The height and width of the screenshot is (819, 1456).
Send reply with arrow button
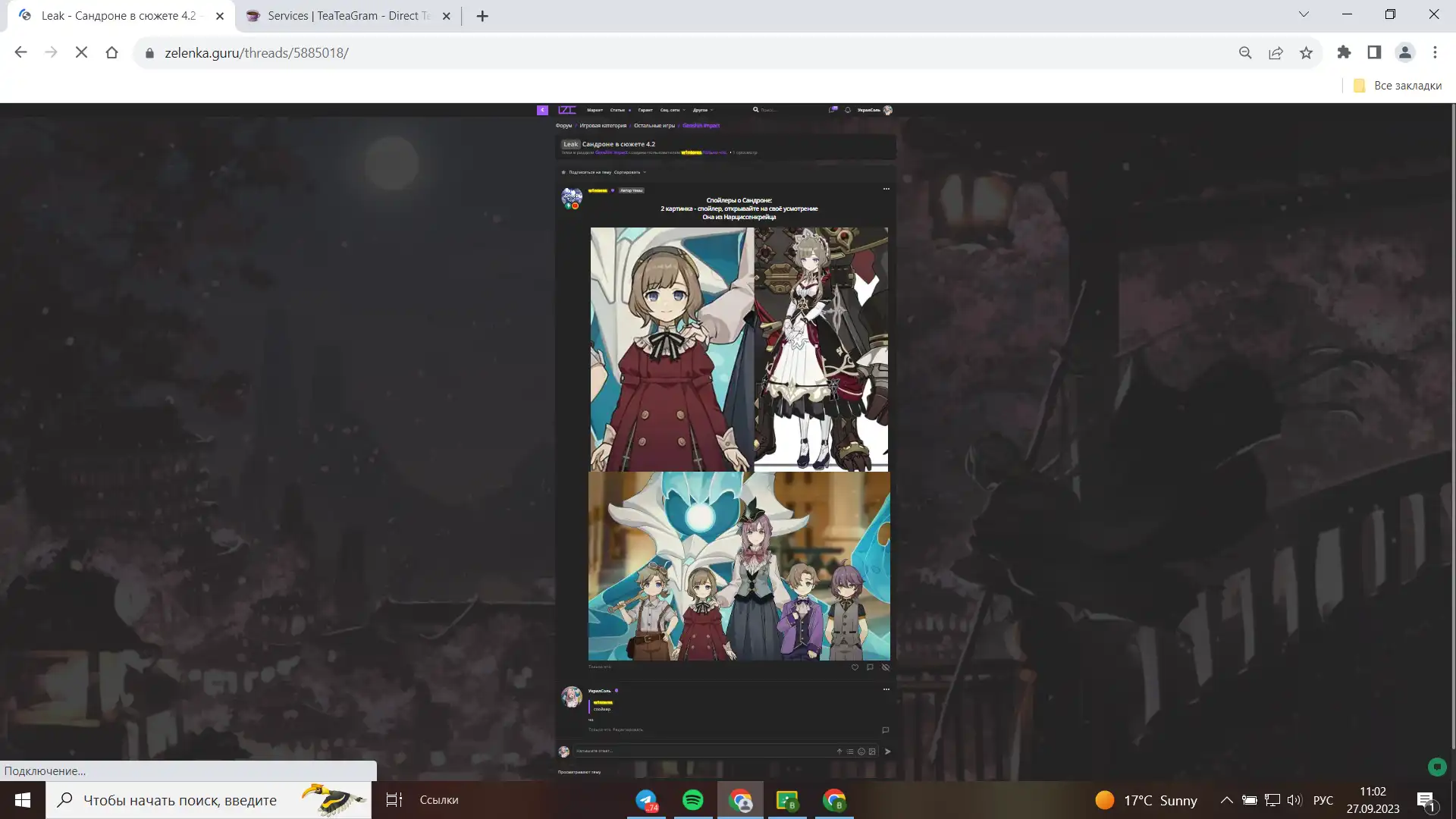tap(887, 752)
